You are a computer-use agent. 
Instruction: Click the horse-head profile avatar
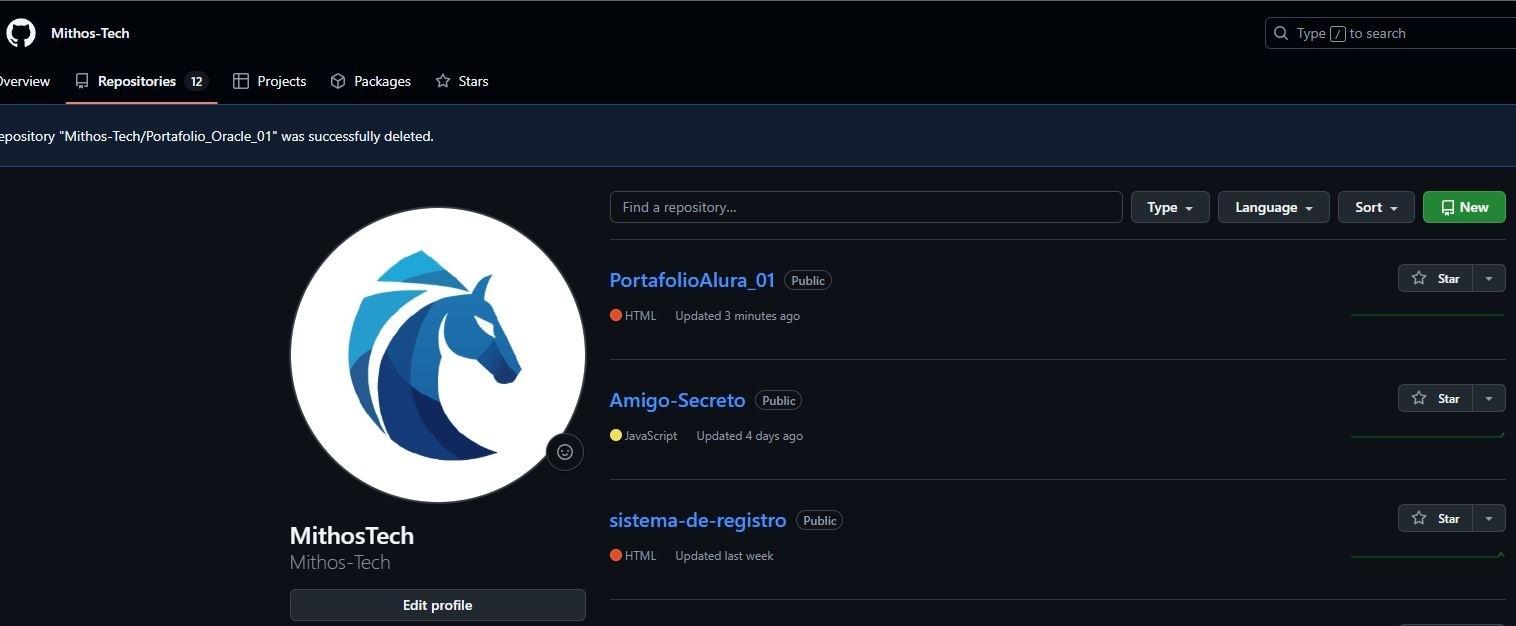pyautogui.click(x=437, y=355)
